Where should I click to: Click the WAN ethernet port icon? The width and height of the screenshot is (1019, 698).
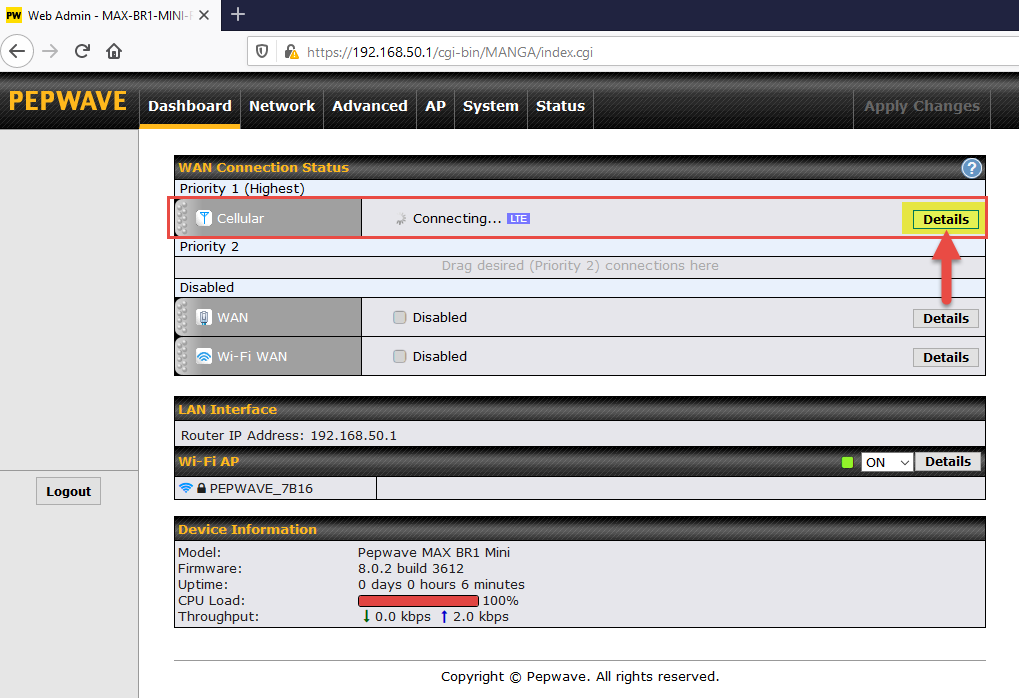[204, 317]
